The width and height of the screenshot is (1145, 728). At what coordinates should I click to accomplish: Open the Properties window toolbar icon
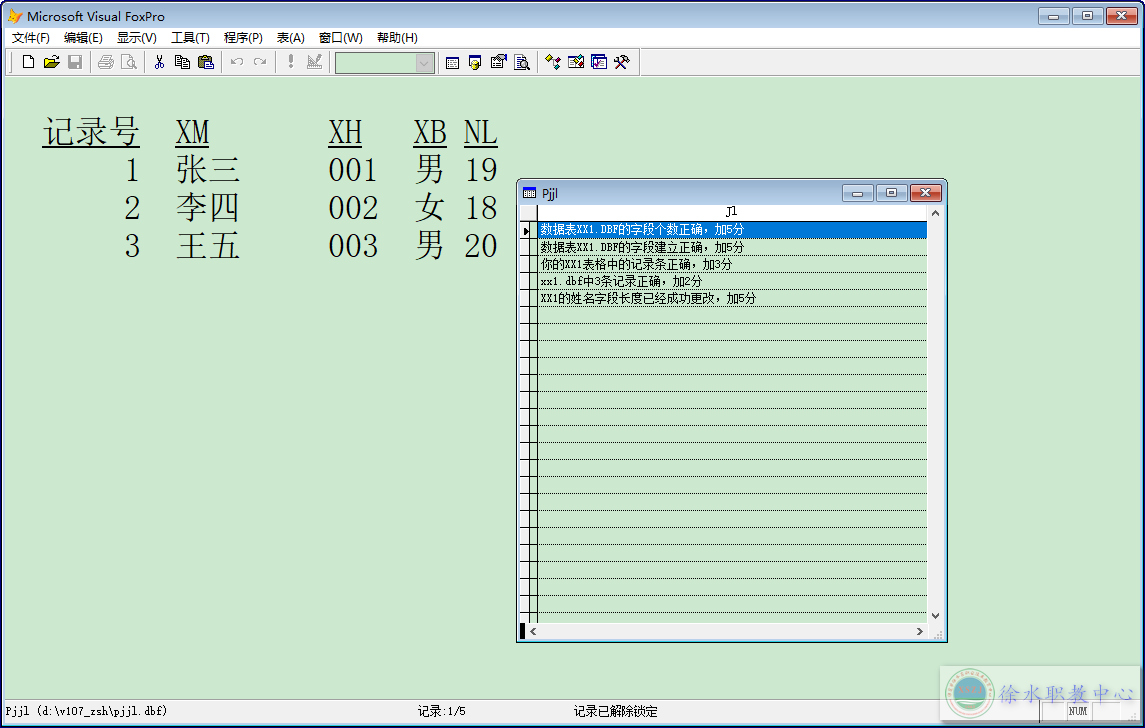(499, 62)
